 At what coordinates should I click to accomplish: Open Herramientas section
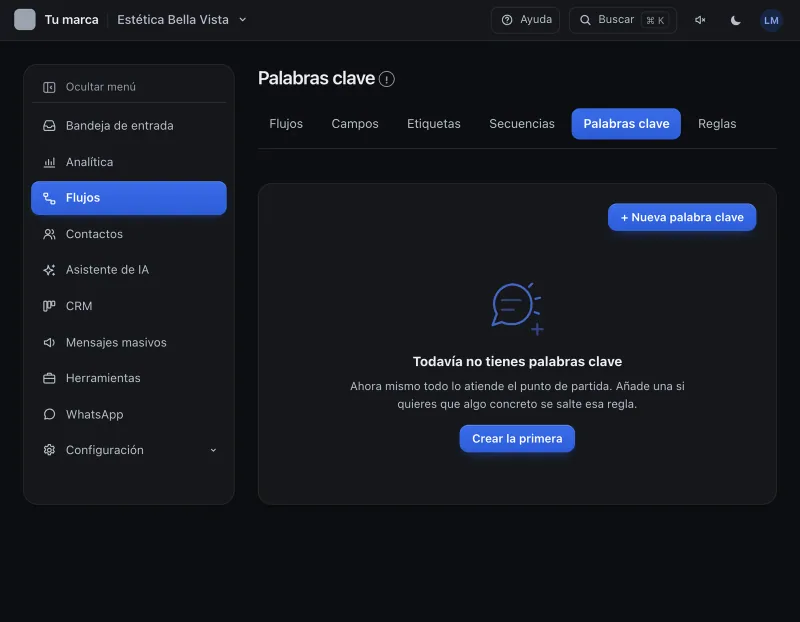129,378
